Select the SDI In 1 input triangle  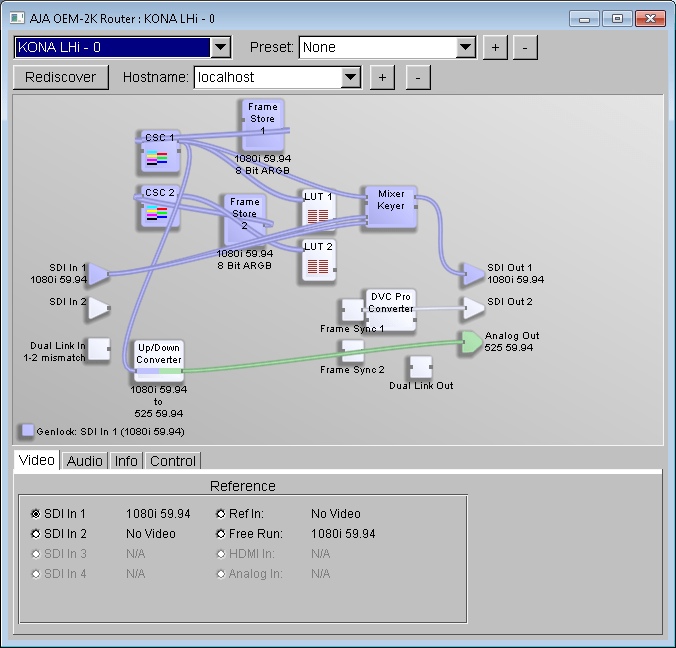(x=99, y=274)
